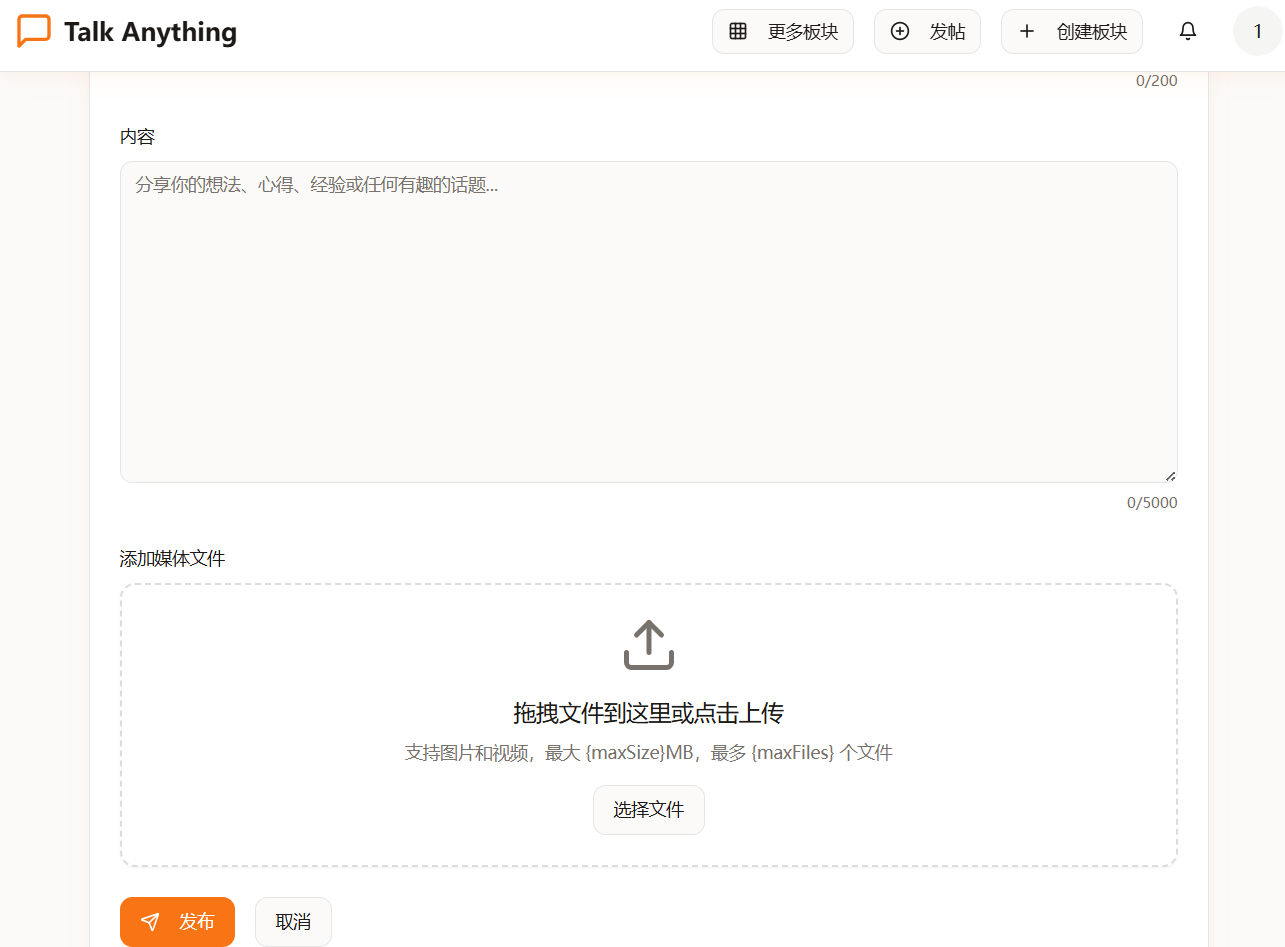Click the 创建板块 button
Screen dimensions: 1285x947
[x=1071, y=31]
